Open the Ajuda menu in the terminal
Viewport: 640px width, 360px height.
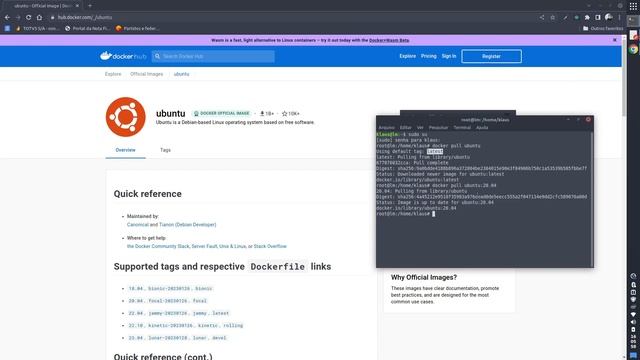(482, 128)
